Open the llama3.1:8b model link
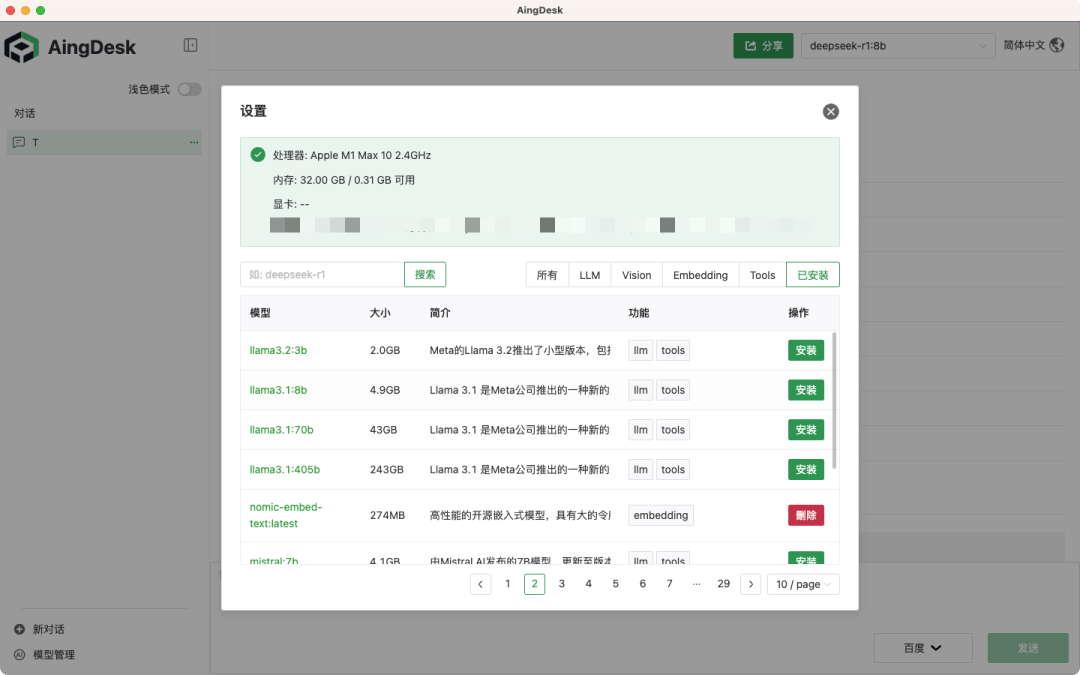The height and width of the screenshot is (675, 1080). (x=278, y=390)
